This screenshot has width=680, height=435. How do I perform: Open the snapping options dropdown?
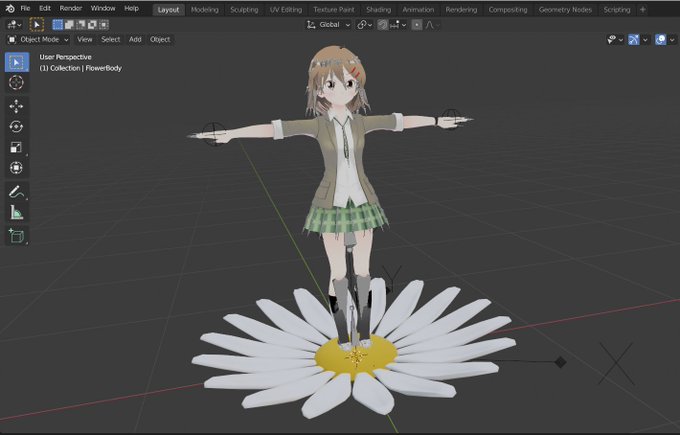click(x=398, y=25)
